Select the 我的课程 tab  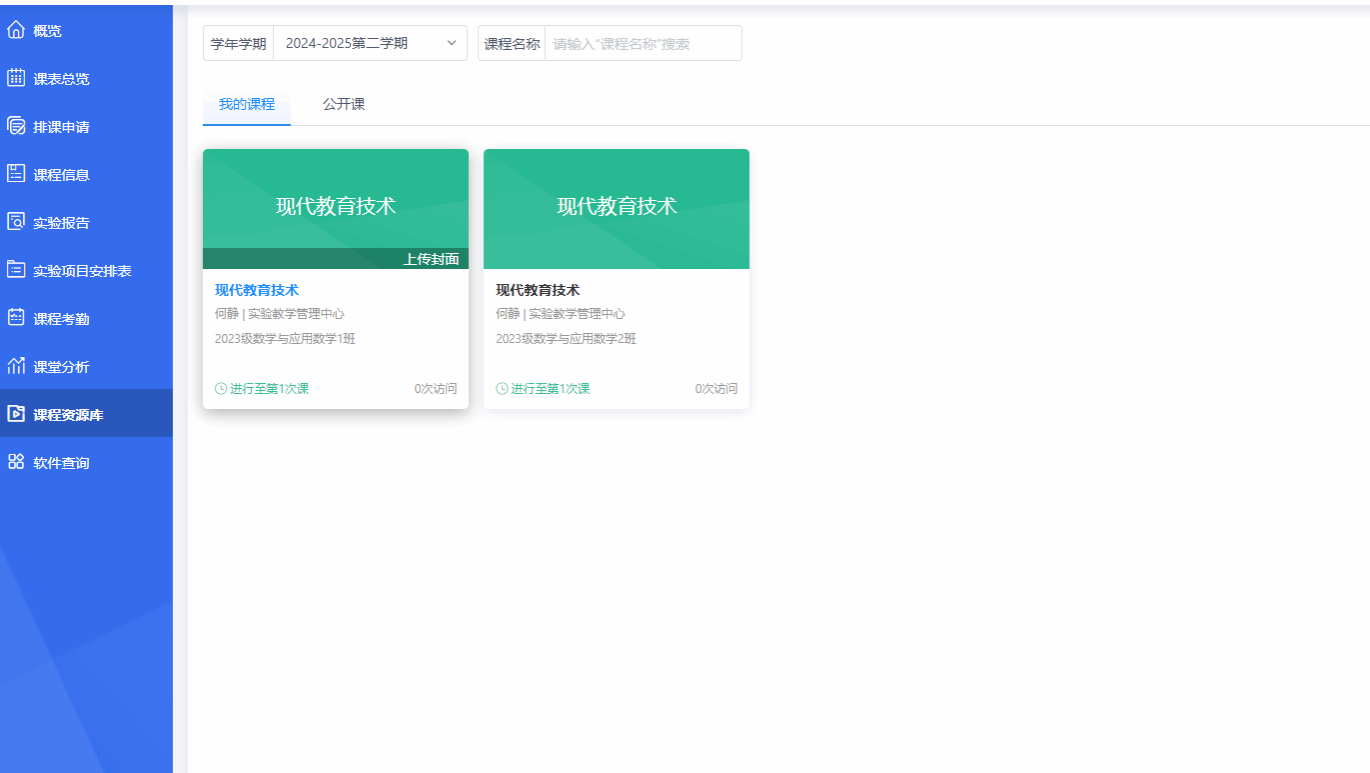click(x=246, y=104)
